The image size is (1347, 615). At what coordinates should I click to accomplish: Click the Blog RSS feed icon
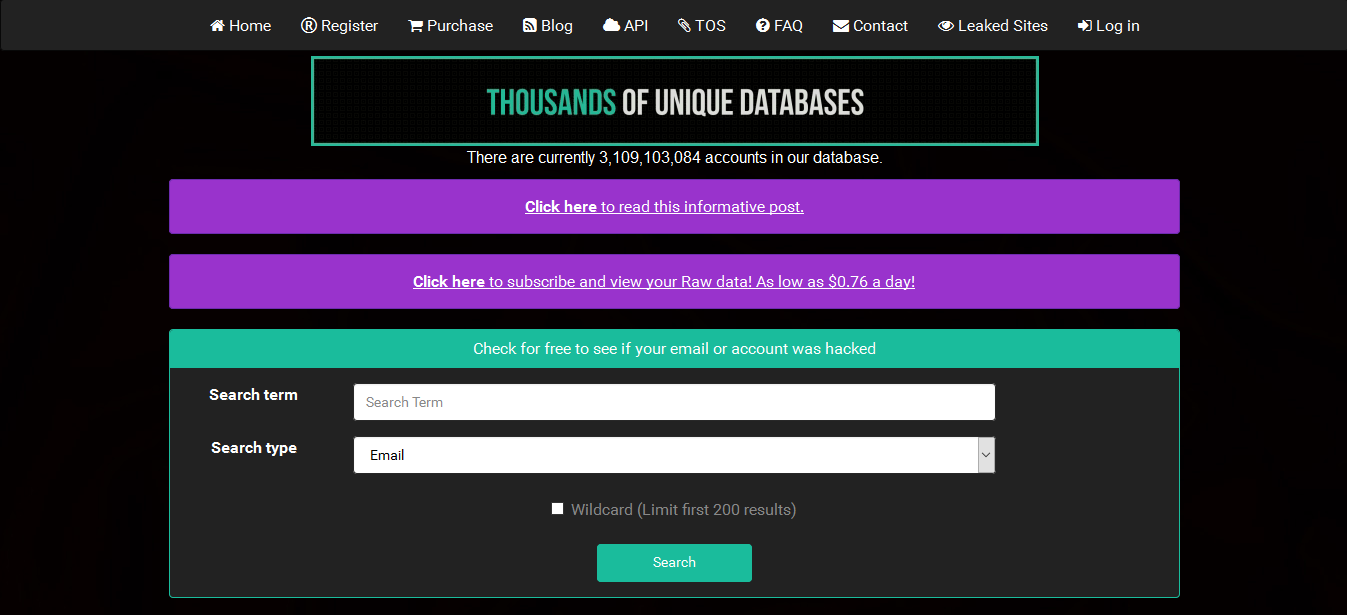coord(530,26)
